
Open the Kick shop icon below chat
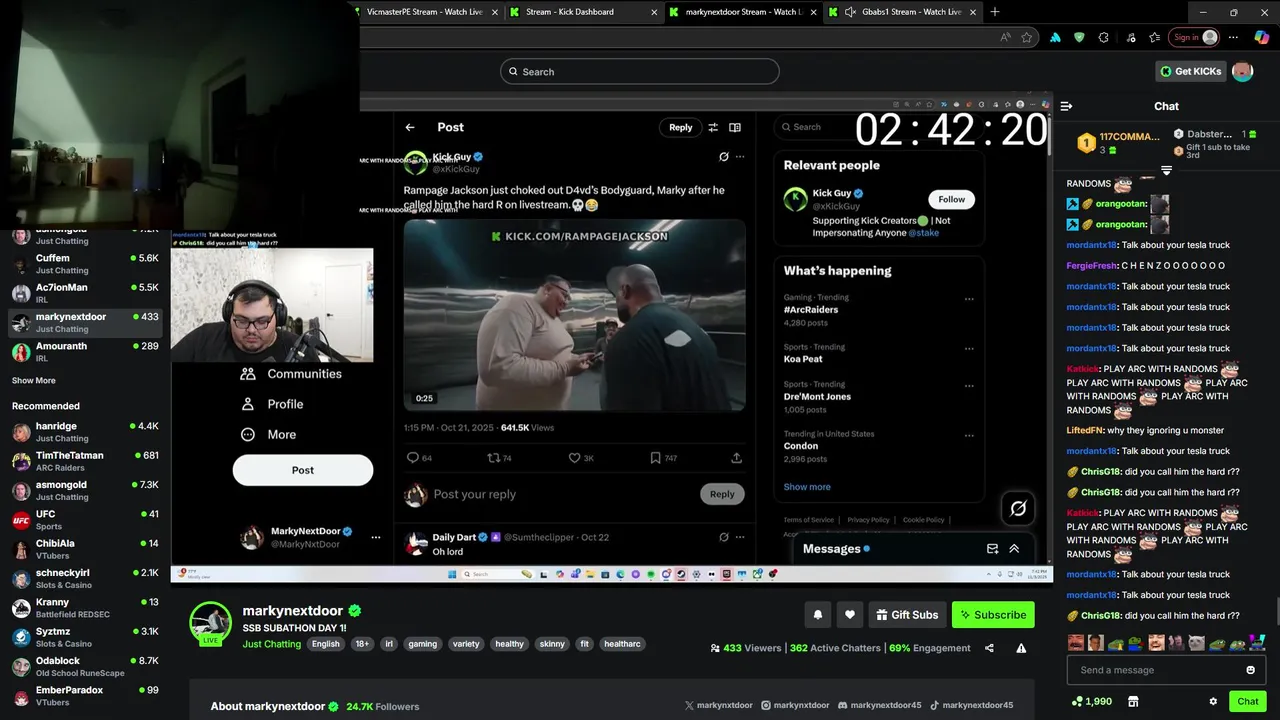[1133, 701]
